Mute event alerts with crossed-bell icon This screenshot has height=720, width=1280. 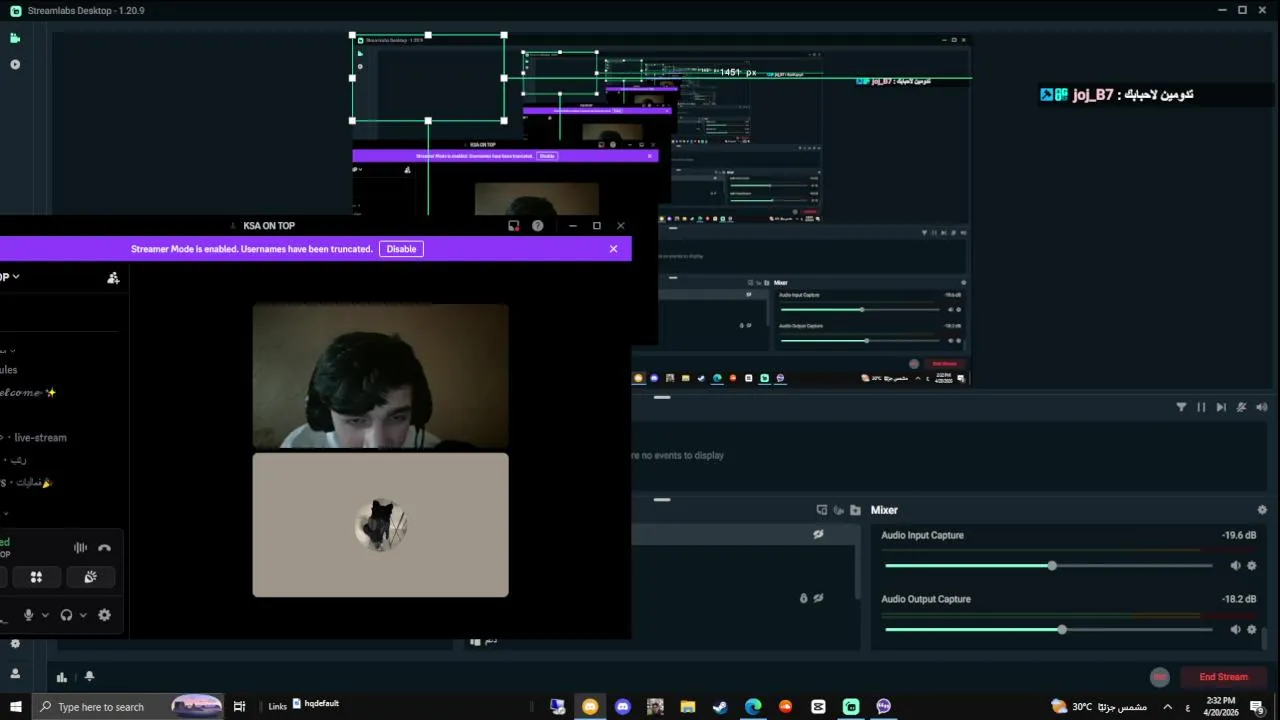[1241, 407]
